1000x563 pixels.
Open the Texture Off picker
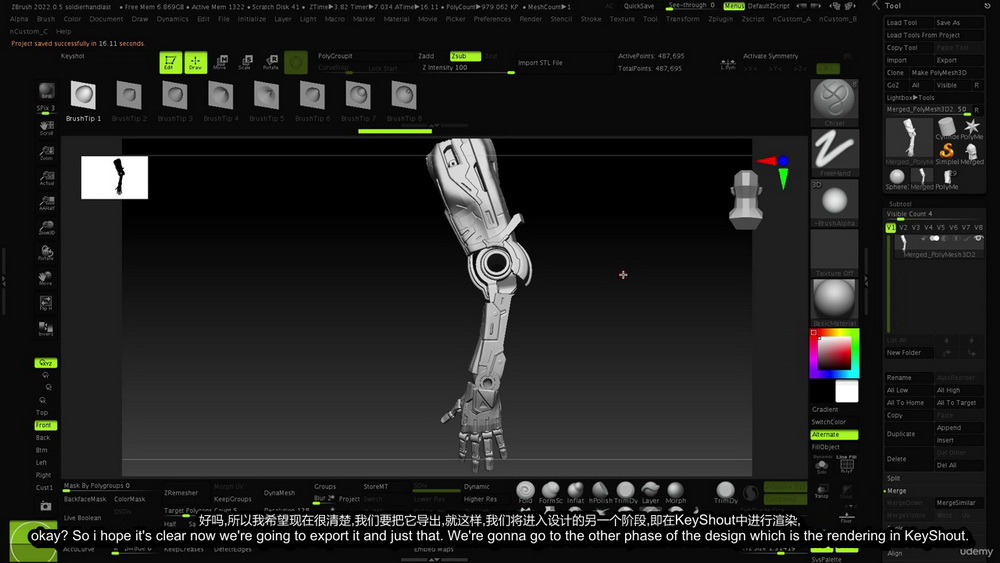(x=834, y=253)
